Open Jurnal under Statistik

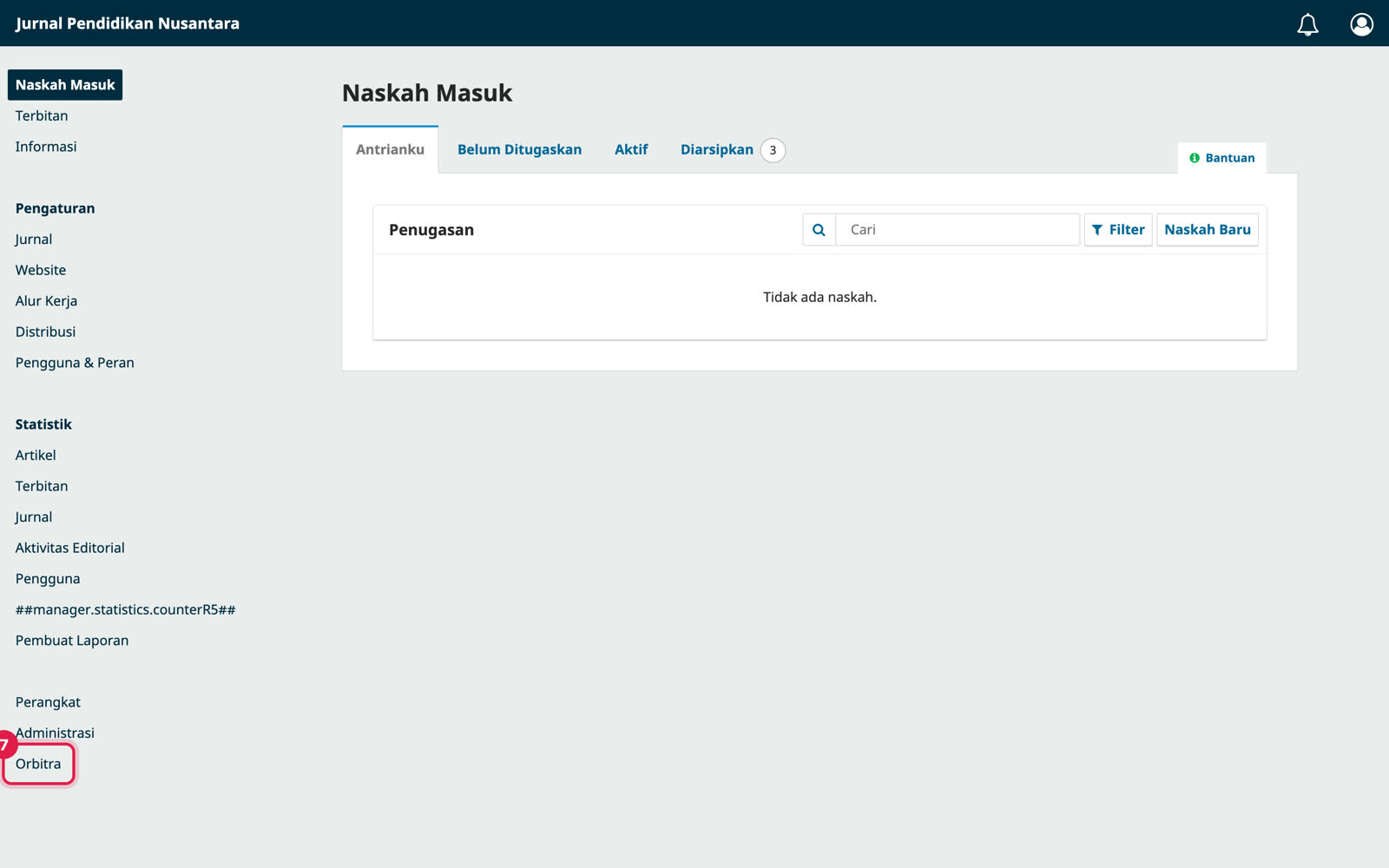[34, 517]
